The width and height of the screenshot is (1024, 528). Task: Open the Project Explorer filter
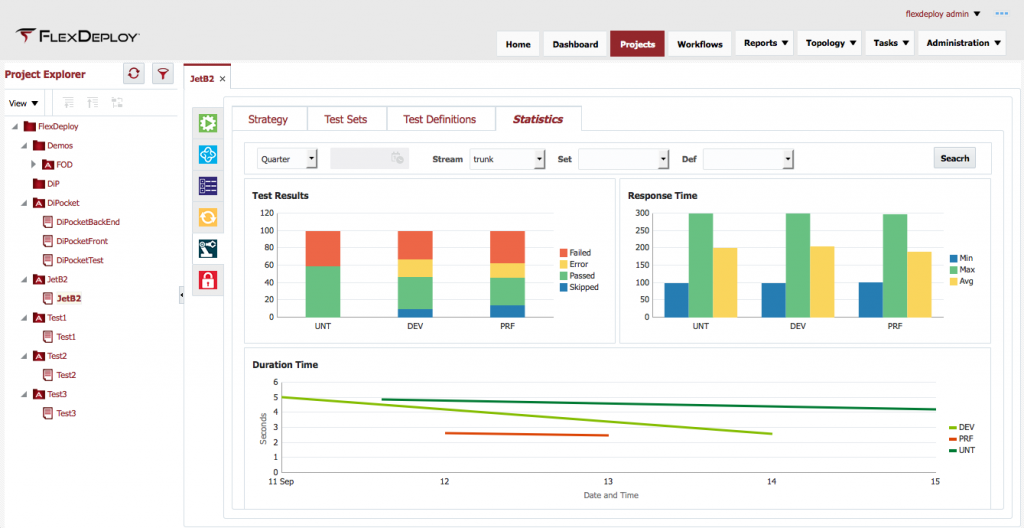pyautogui.click(x=163, y=74)
